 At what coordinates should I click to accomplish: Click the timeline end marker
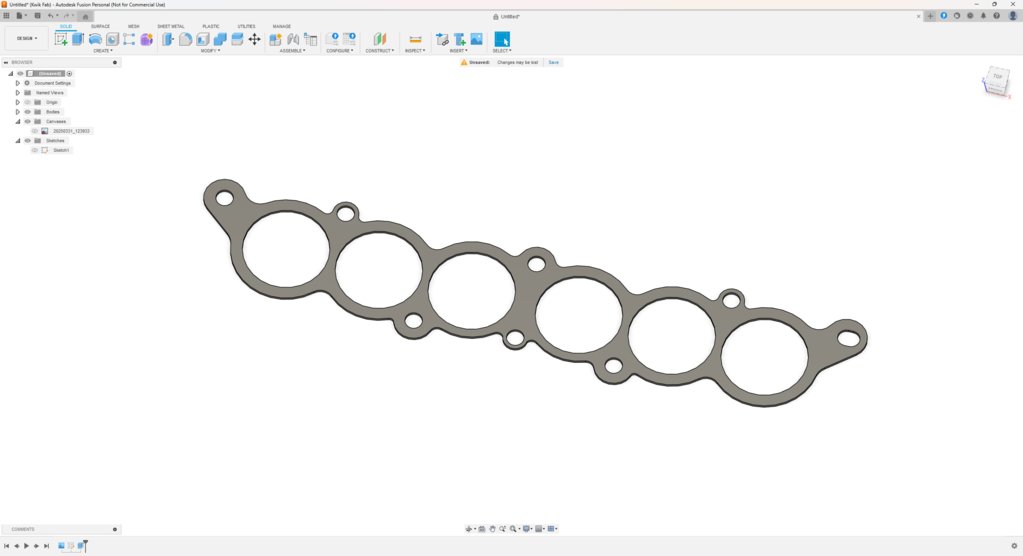(85, 546)
